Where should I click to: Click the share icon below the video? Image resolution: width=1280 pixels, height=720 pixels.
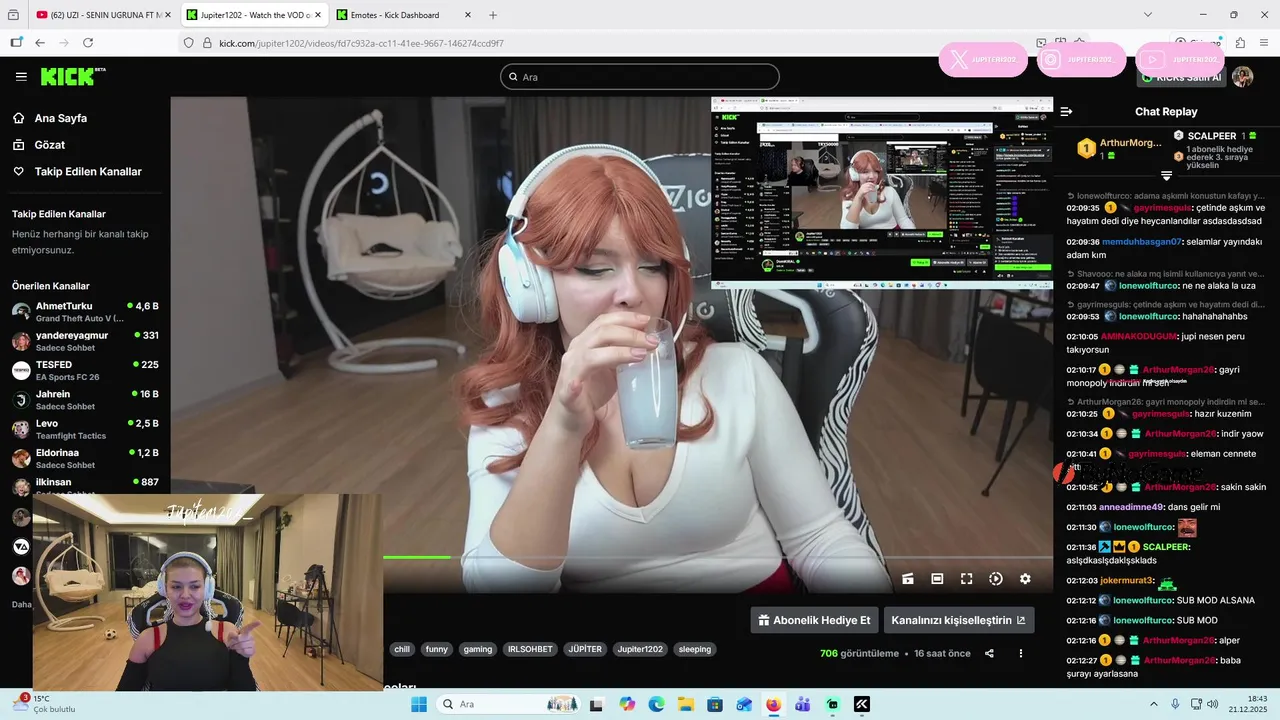(x=989, y=653)
